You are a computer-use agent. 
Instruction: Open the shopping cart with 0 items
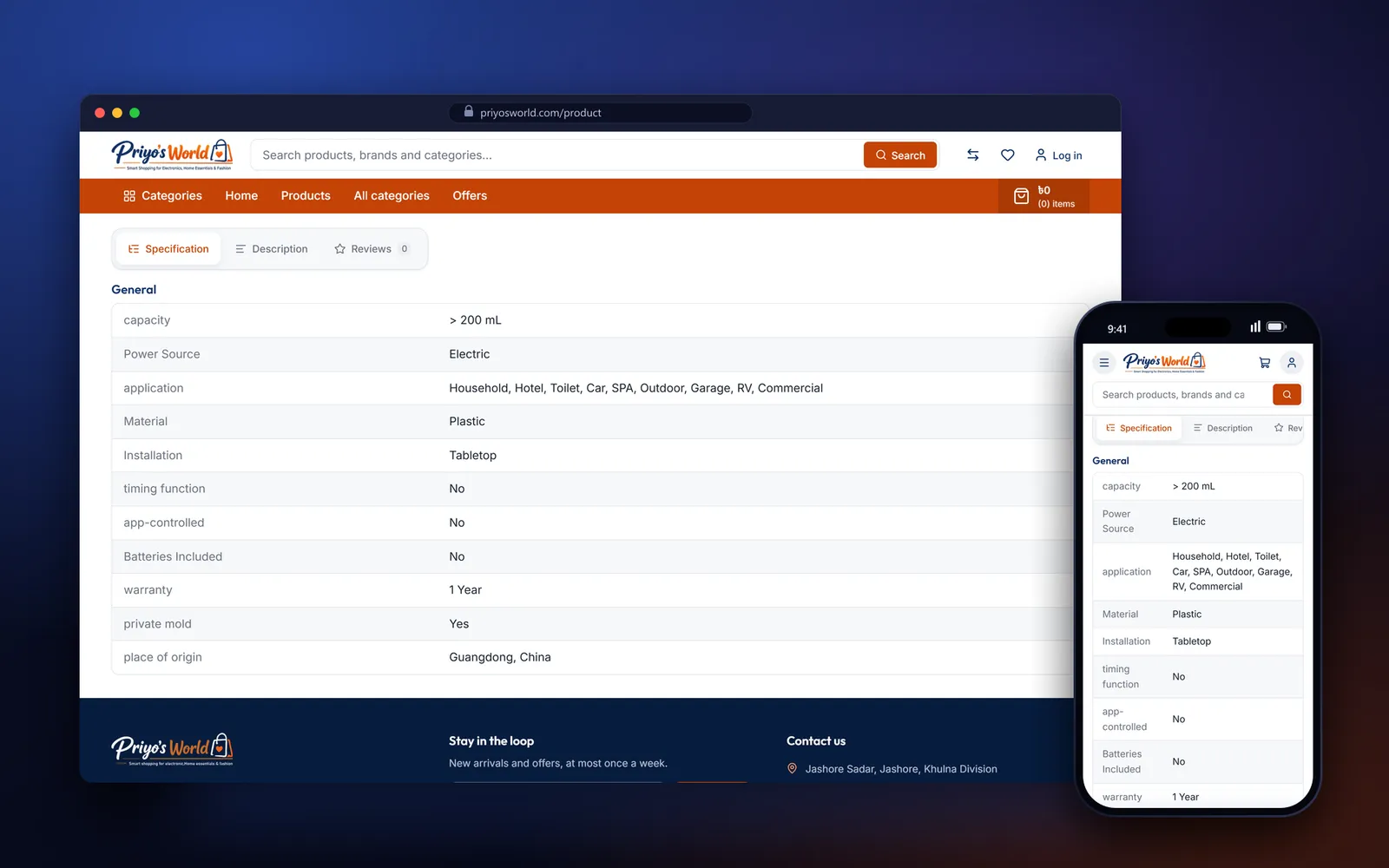(1044, 196)
